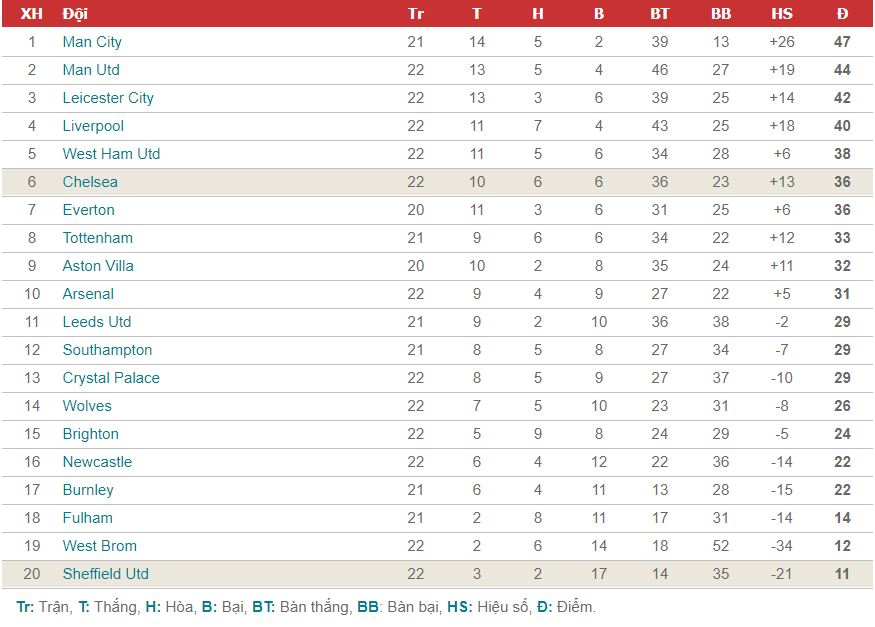Select the Southampton team link
The height and width of the screenshot is (627, 875).
(x=107, y=350)
